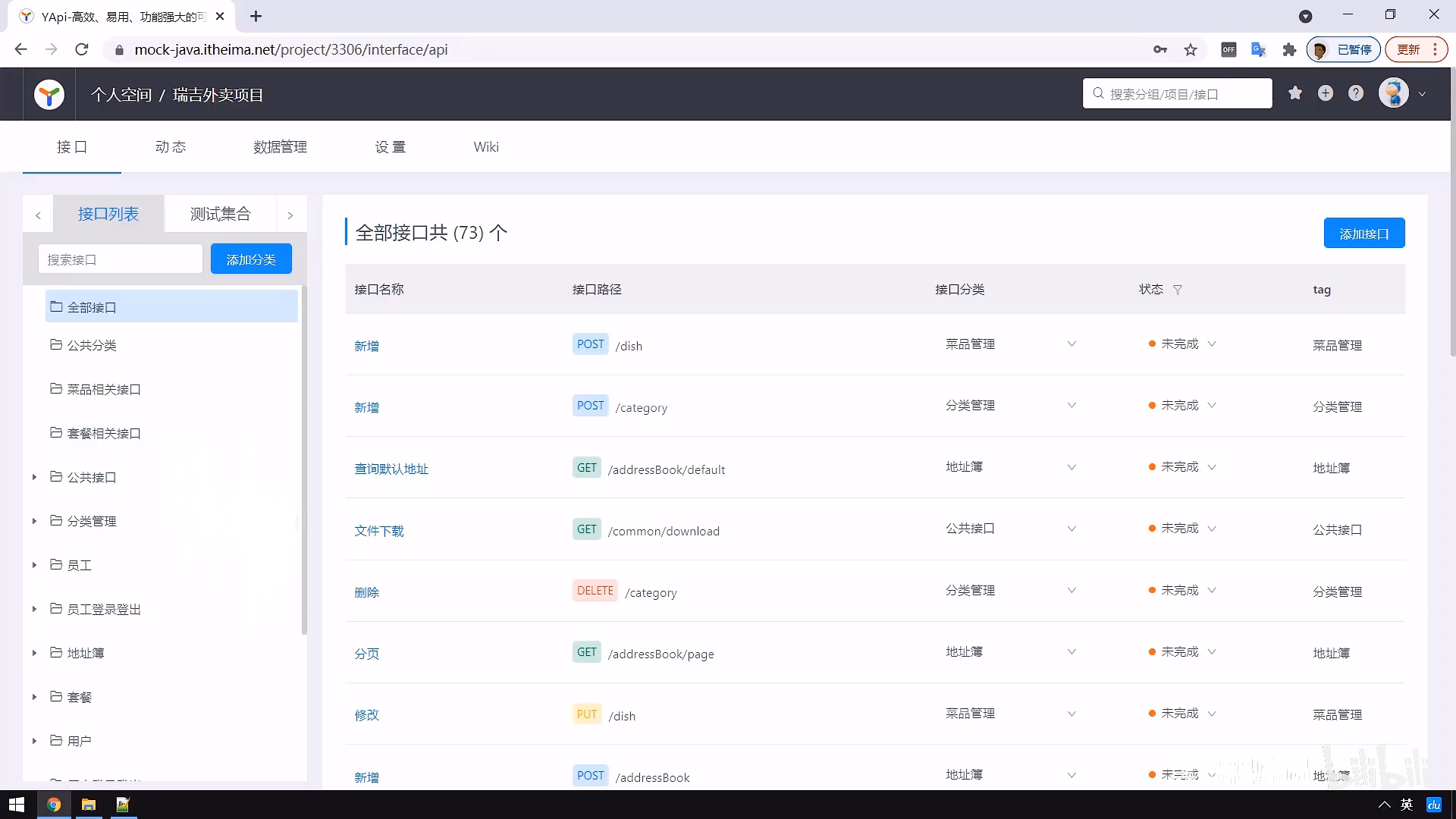Click the Google Translate extension icon
The image size is (1456, 819).
[1259, 49]
